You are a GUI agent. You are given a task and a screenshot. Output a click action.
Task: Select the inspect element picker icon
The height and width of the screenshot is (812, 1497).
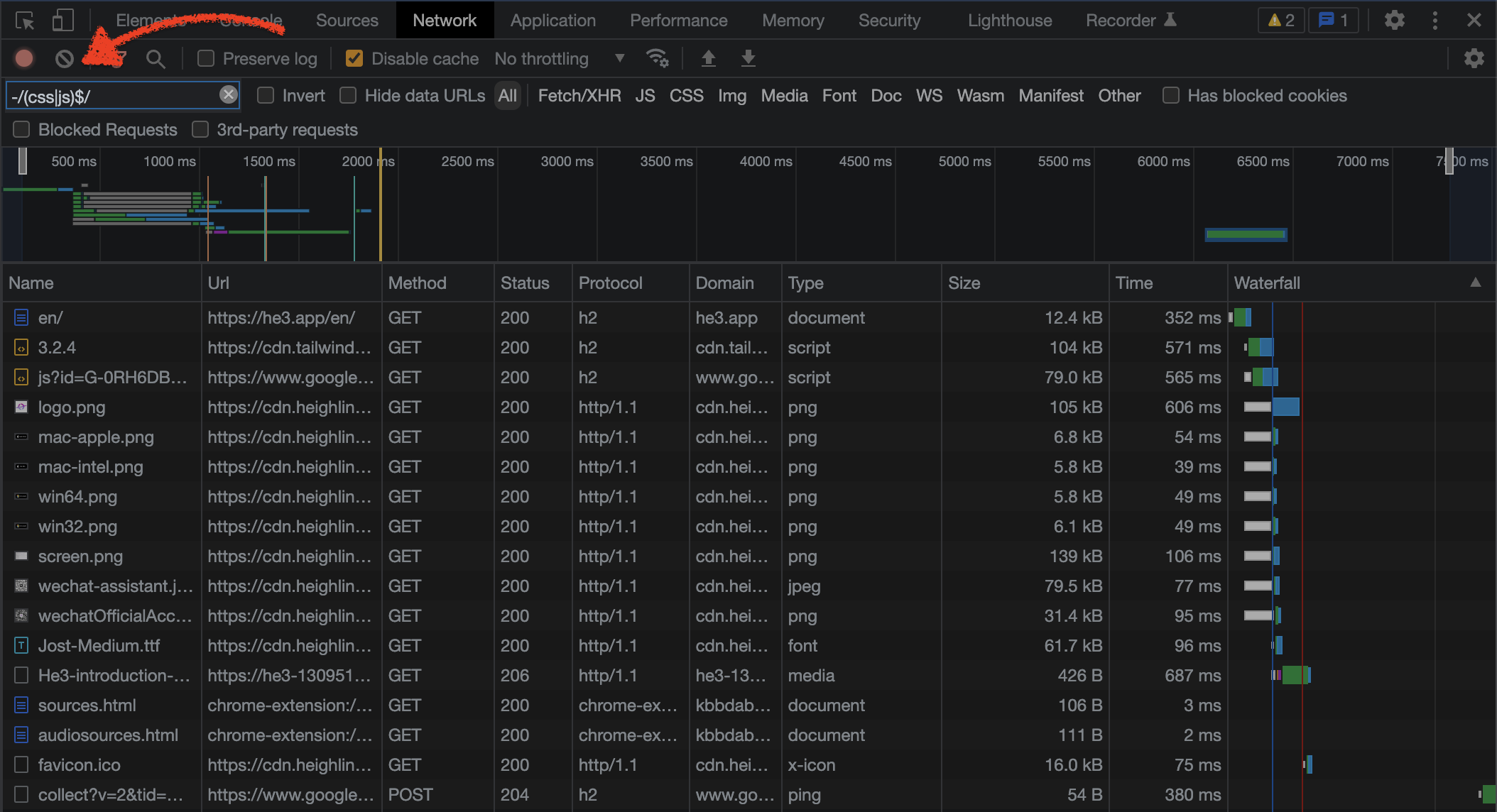[x=25, y=21]
